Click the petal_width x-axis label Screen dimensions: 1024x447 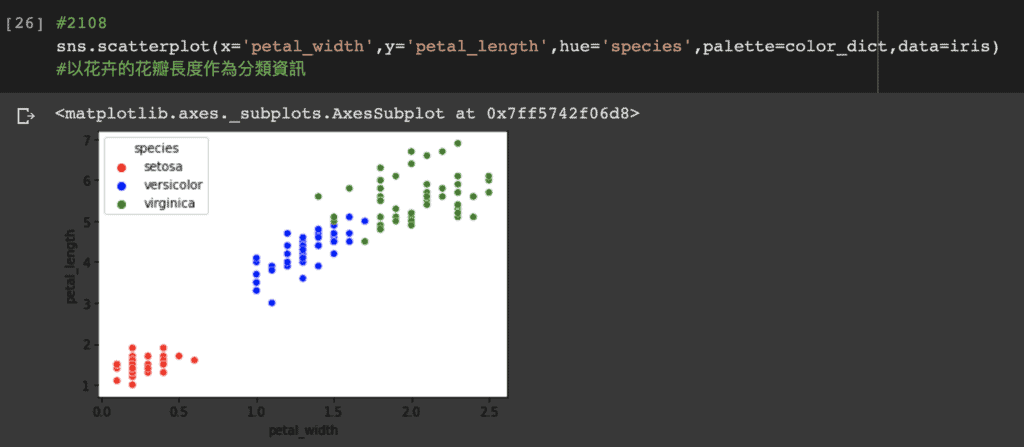coord(303,431)
